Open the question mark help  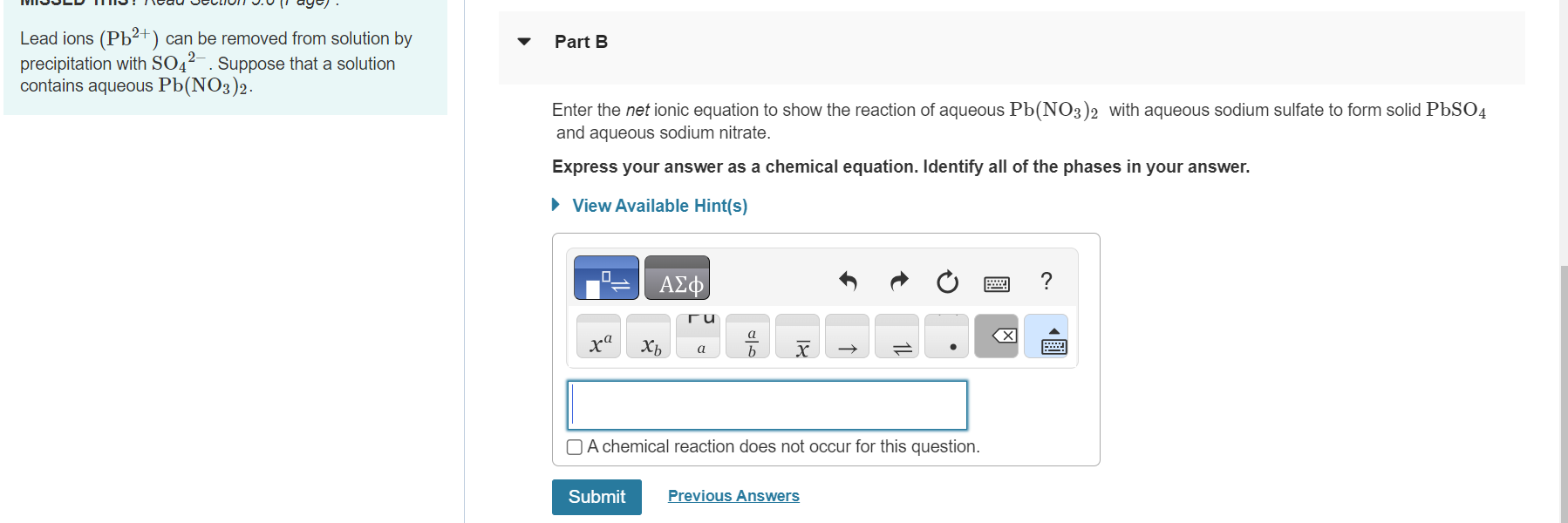point(1046,281)
